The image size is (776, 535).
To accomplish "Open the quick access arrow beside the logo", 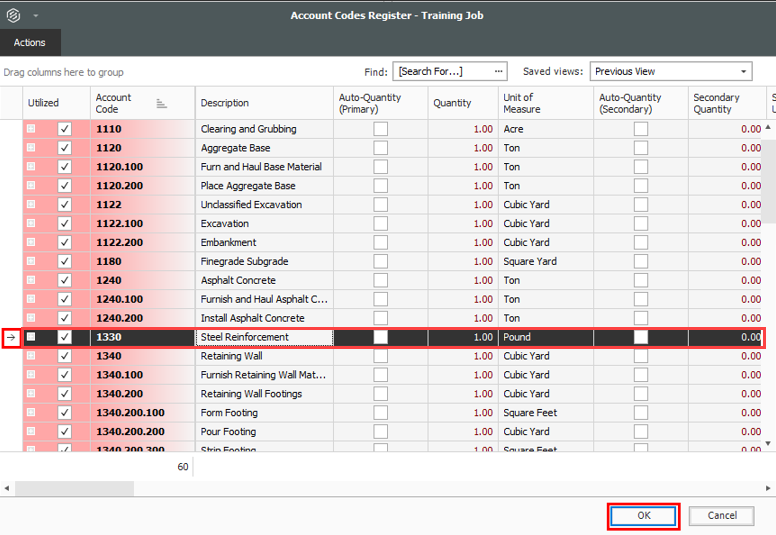I will (36, 16).
